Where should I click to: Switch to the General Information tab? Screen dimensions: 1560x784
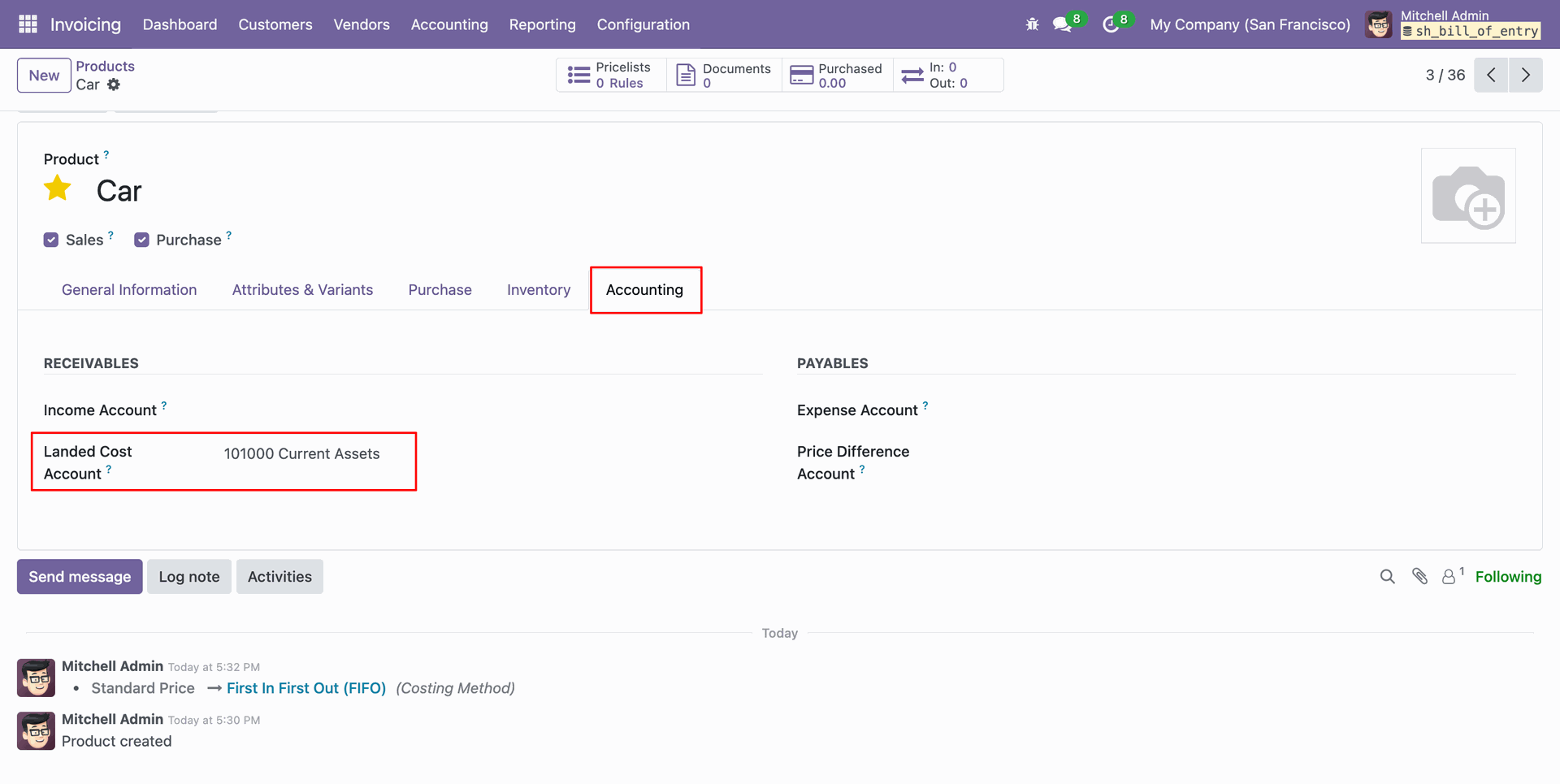pyautogui.click(x=129, y=290)
